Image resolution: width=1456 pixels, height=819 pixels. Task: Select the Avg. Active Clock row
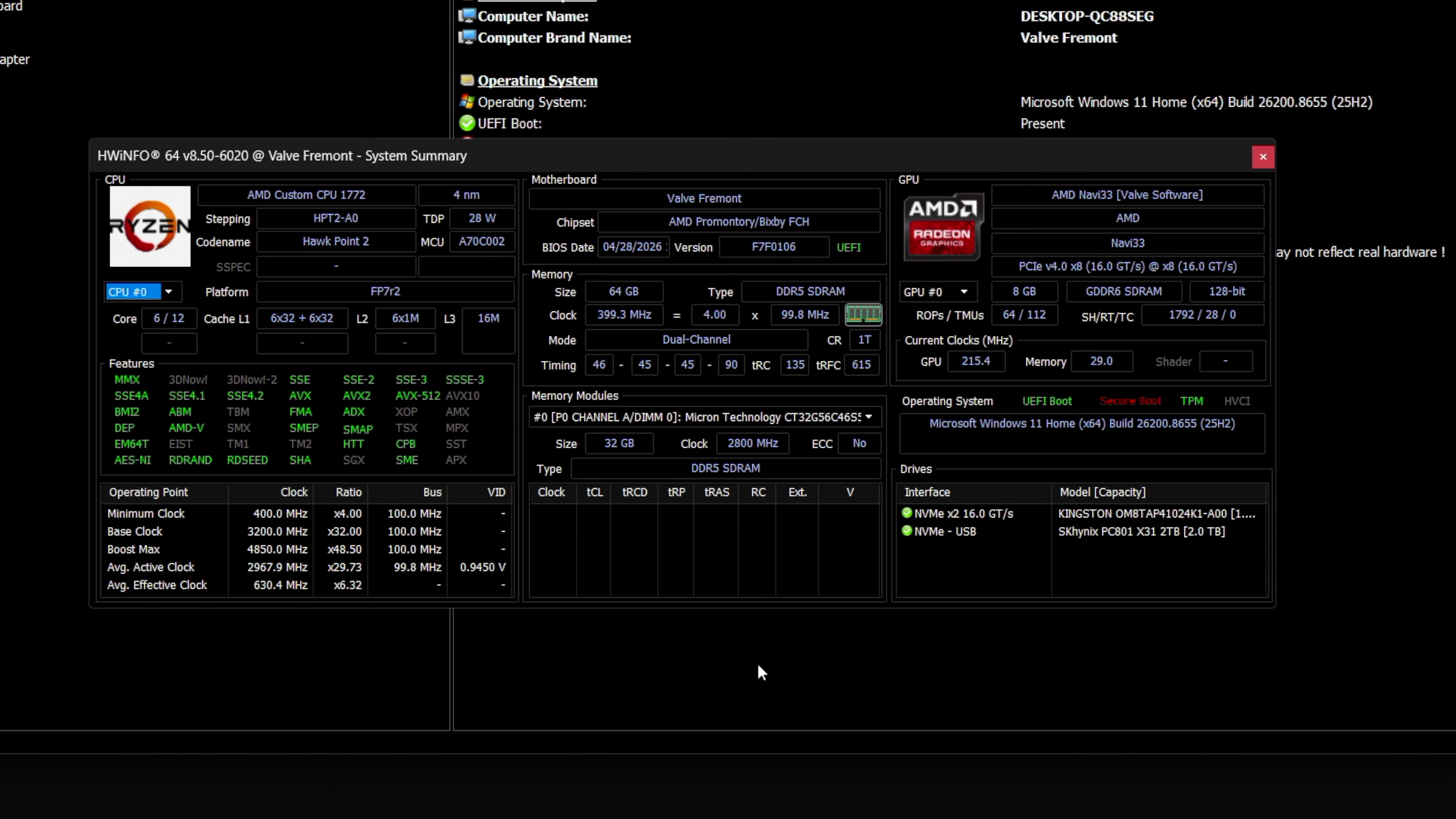point(307,567)
